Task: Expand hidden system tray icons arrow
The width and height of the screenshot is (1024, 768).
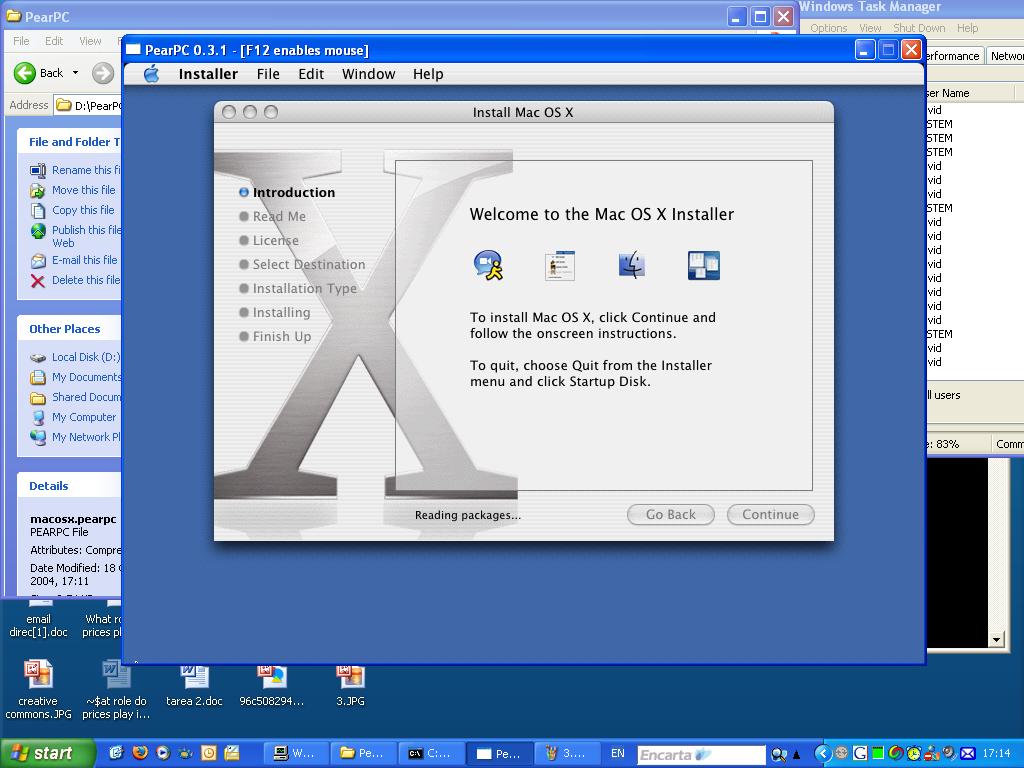Action: 823,754
